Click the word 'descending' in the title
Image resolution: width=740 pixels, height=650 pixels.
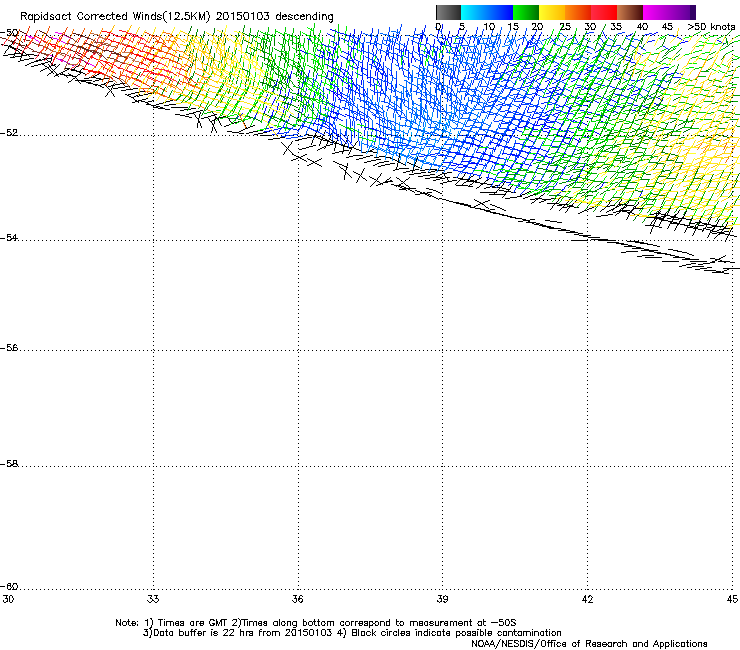click(x=304, y=16)
